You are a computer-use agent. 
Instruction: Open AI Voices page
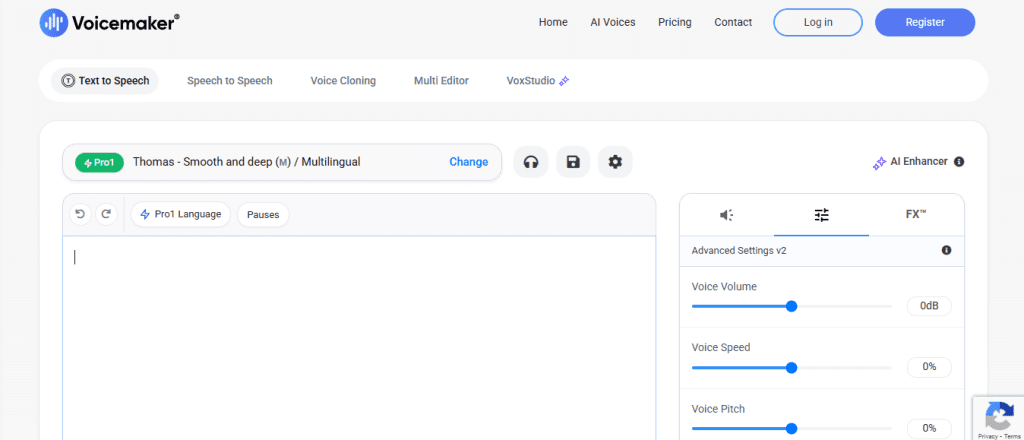pyautogui.click(x=613, y=22)
